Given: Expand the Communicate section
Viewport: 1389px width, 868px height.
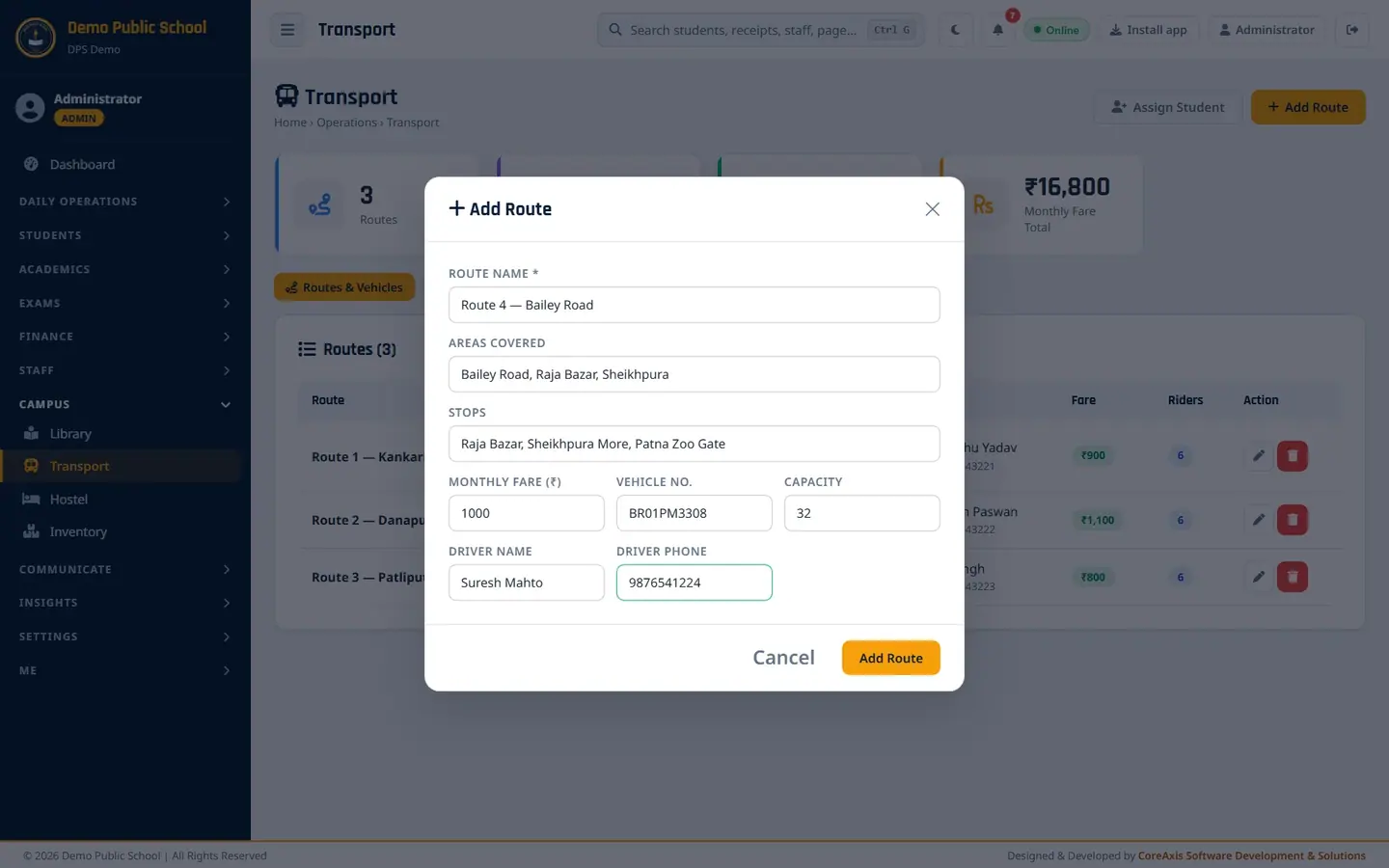Looking at the screenshot, I should (x=125, y=569).
